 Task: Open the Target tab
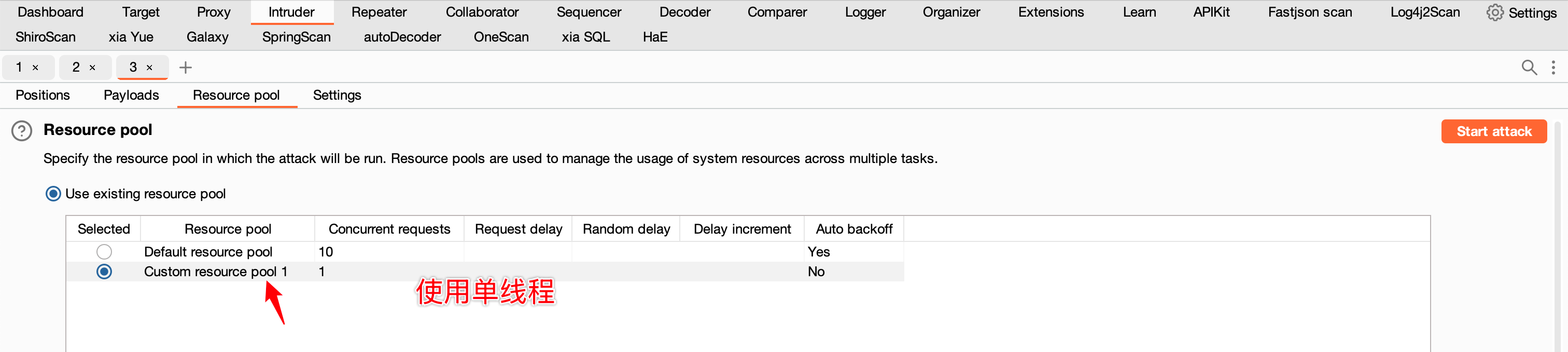point(141,12)
